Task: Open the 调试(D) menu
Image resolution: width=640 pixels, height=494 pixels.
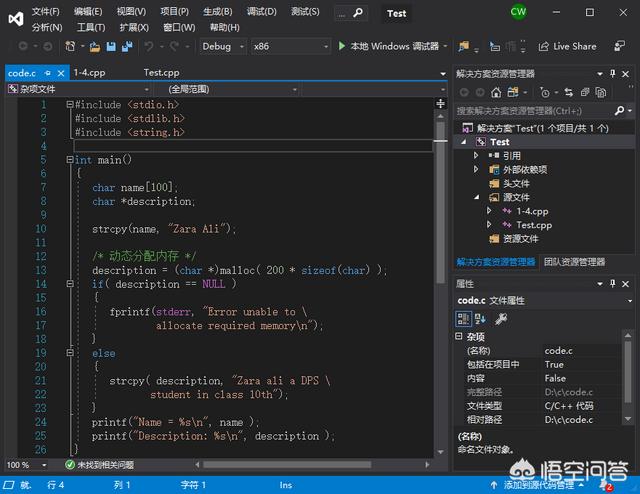Action: (x=261, y=11)
